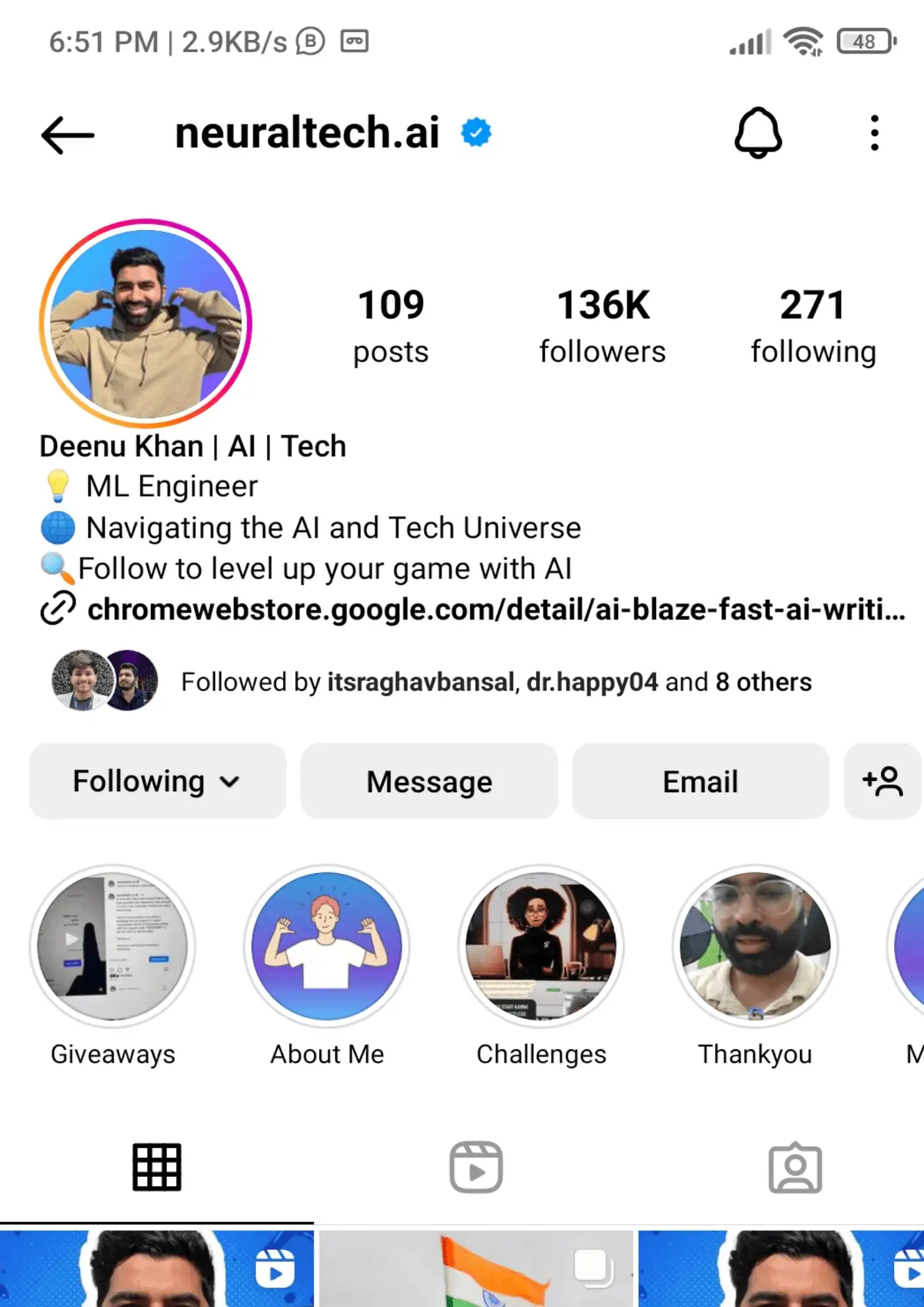Viewport: 924px width, 1307px height.
Task: Switch to the tagged photos tab
Action: coord(795,1167)
